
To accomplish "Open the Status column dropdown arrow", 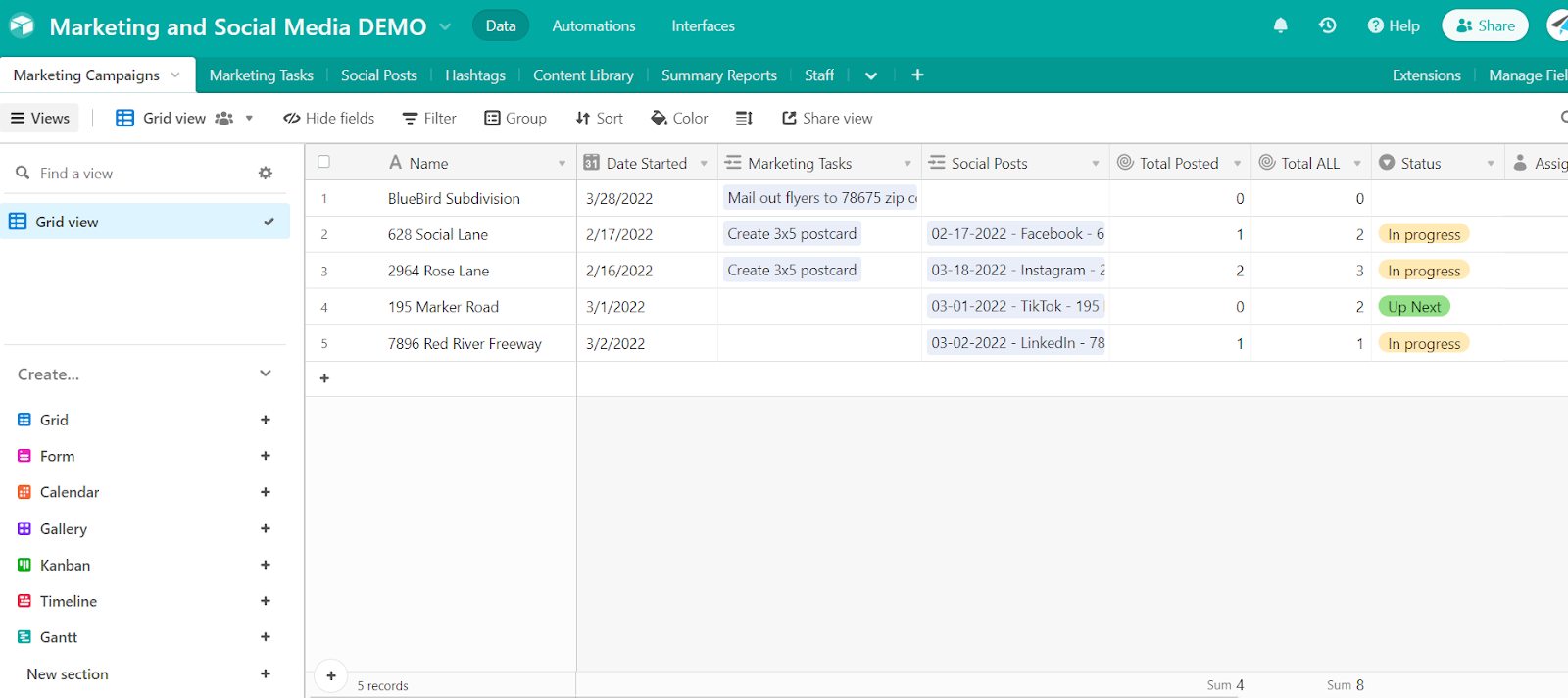I will tap(1490, 164).
